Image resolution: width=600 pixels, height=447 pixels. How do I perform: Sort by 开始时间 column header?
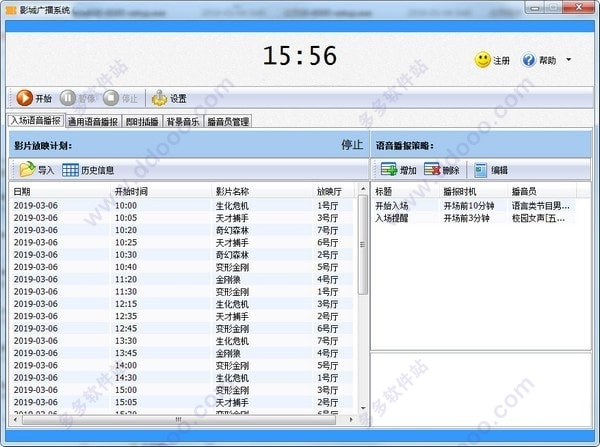coord(161,191)
